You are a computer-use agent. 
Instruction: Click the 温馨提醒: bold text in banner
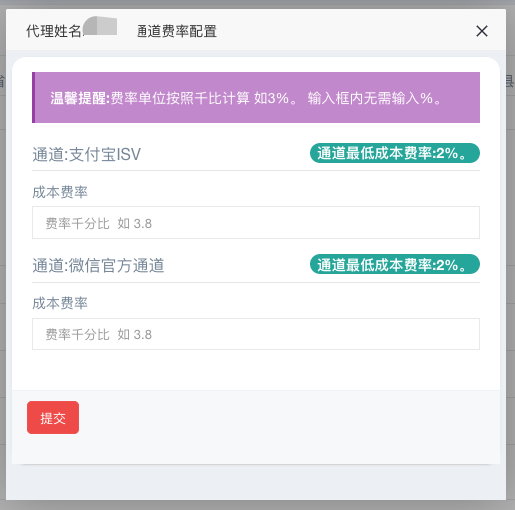click(80, 98)
